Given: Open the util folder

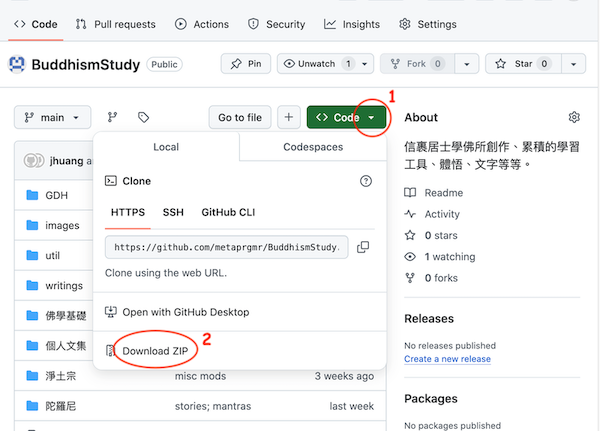Looking at the screenshot, I should coord(52,256).
